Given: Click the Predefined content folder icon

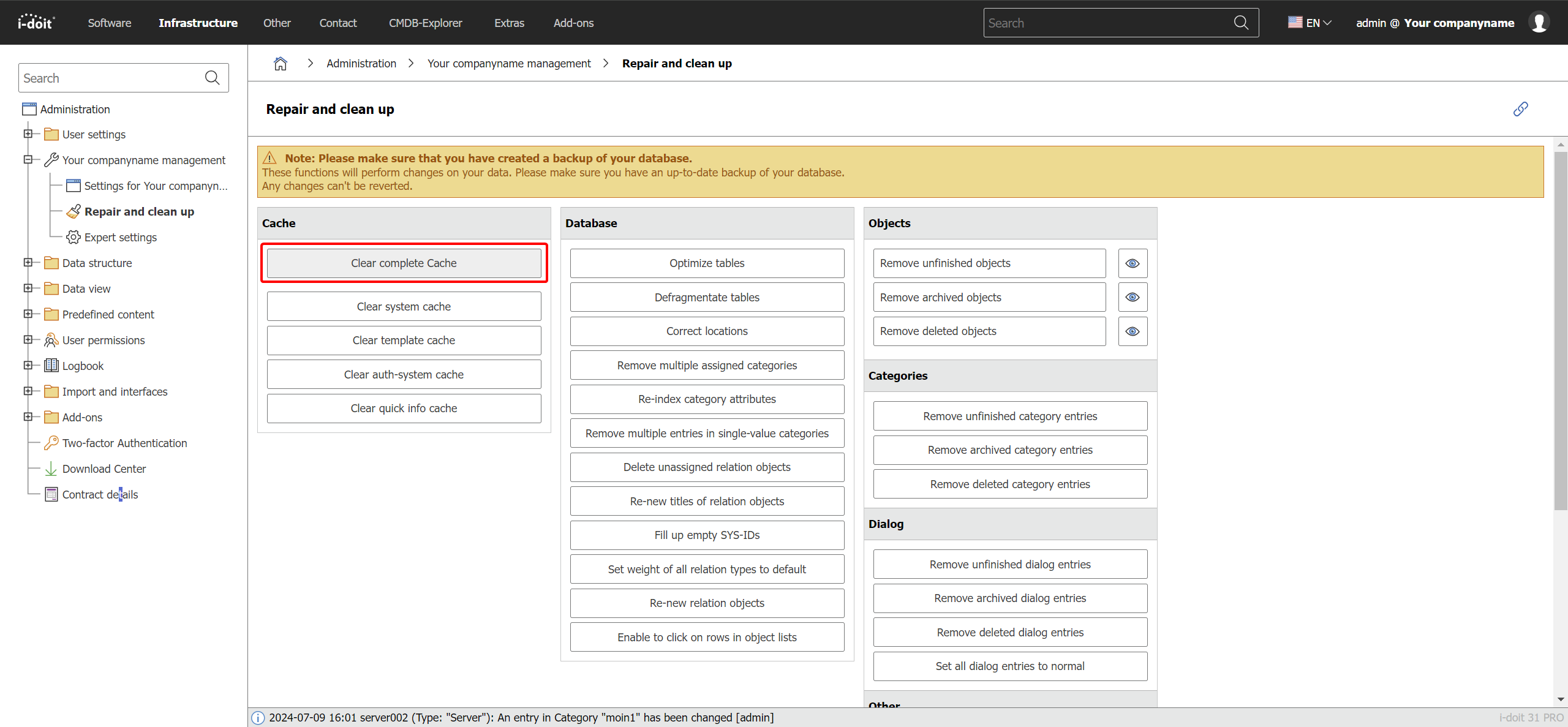Looking at the screenshot, I should pyautogui.click(x=51, y=314).
